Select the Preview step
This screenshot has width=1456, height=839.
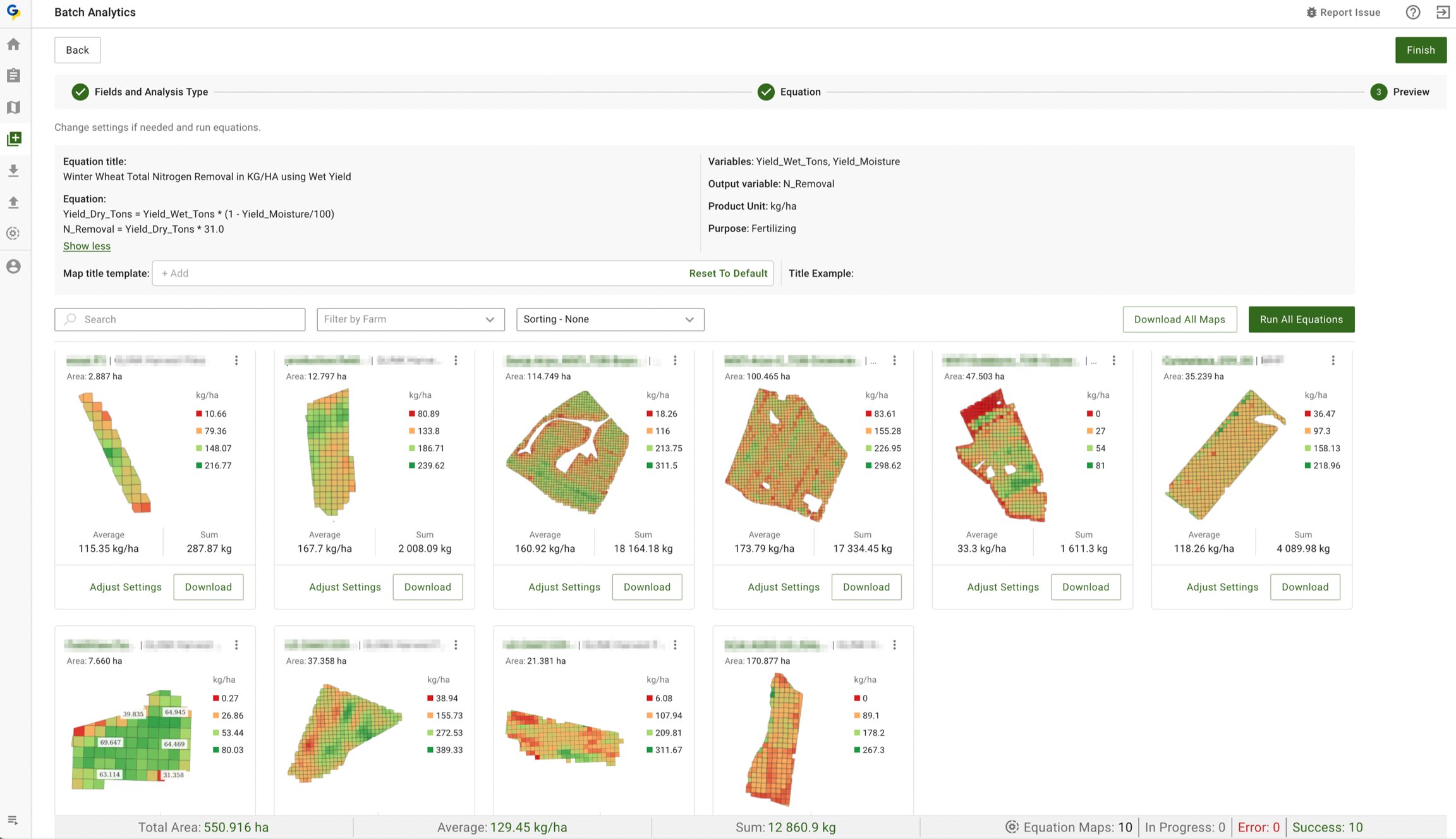(1400, 92)
